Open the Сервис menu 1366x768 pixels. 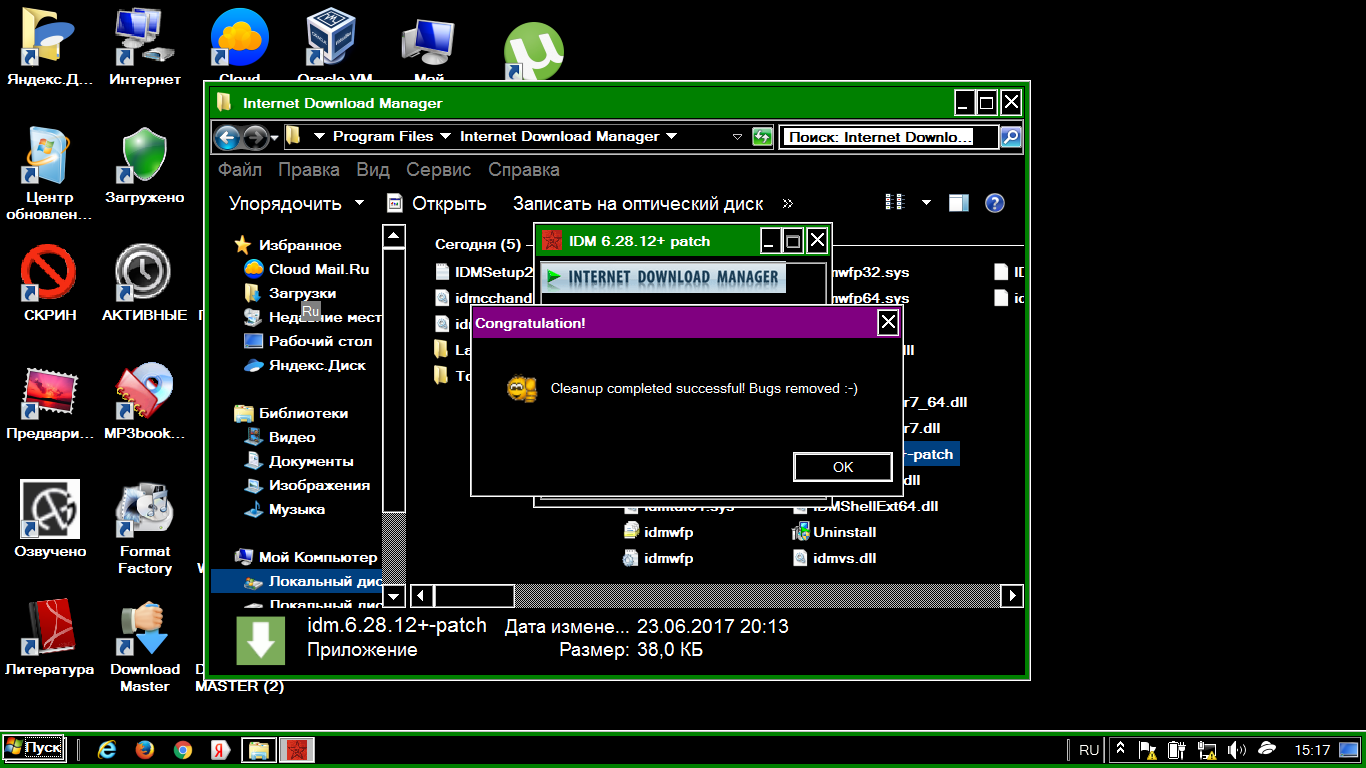[x=439, y=169]
